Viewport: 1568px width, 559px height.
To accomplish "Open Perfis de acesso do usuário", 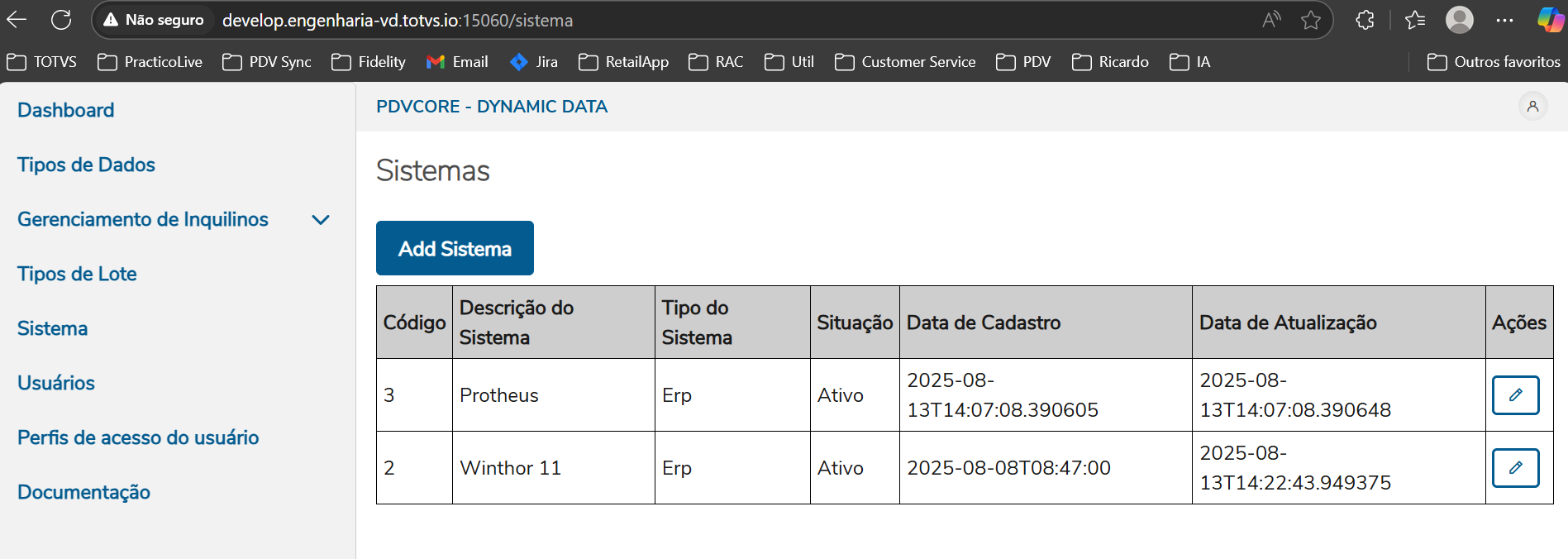I will pos(138,437).
